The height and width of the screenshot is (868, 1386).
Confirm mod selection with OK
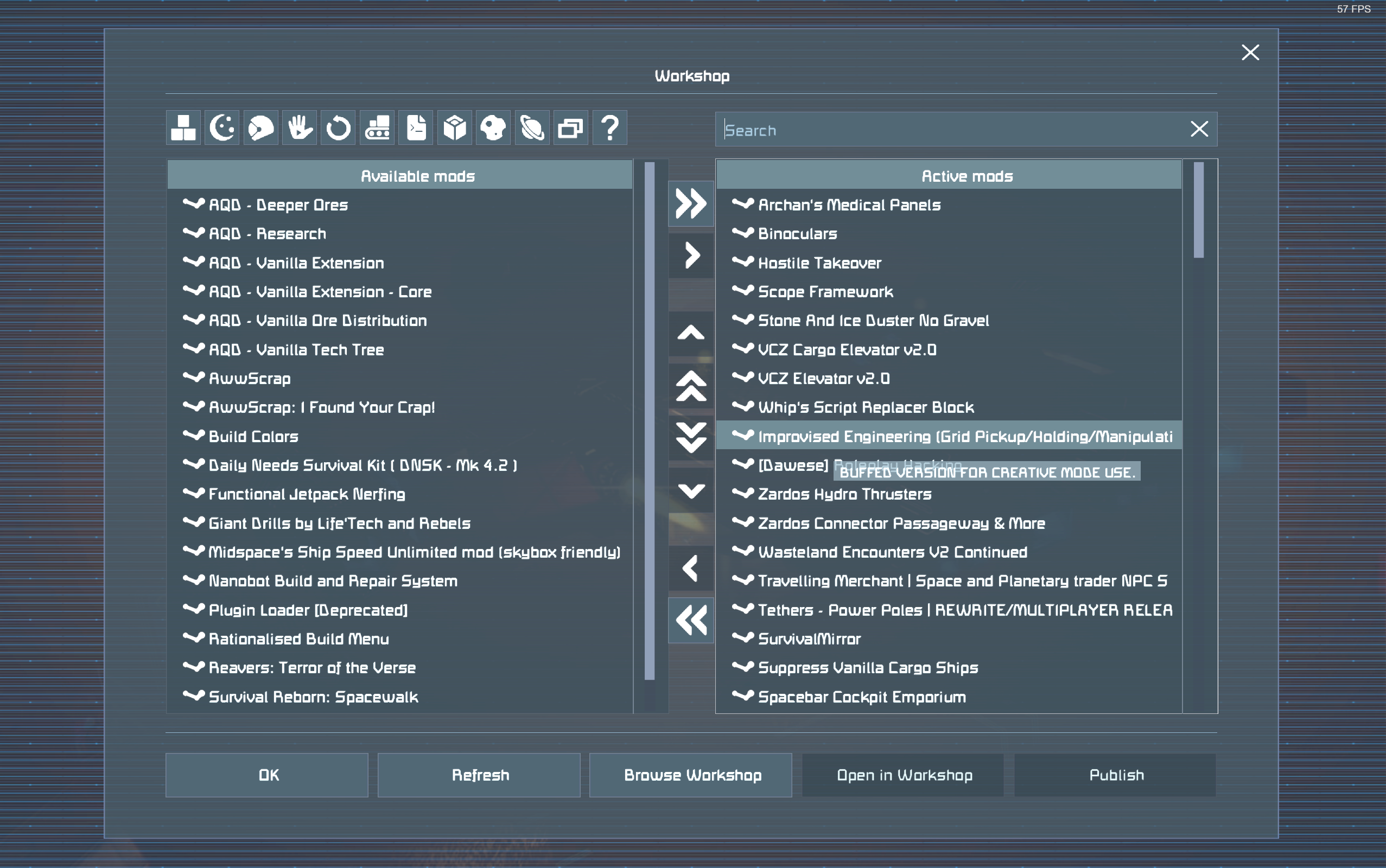(x=267, y=775)
